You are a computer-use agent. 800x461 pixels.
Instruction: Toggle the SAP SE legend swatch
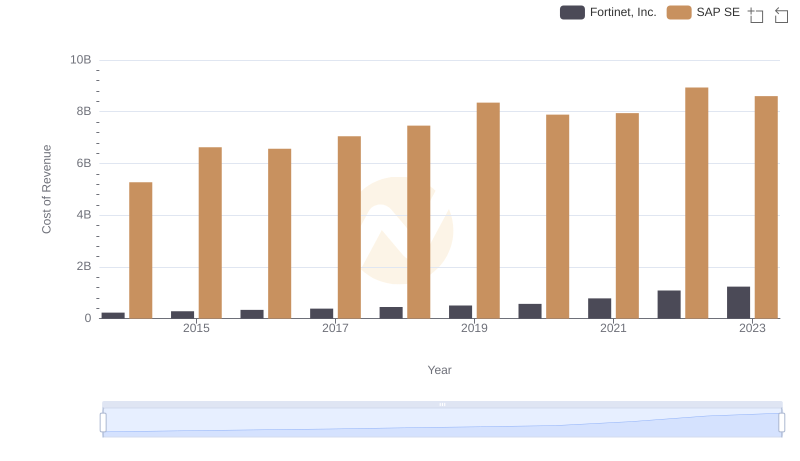pyautogui.click(x=679, y=12)
